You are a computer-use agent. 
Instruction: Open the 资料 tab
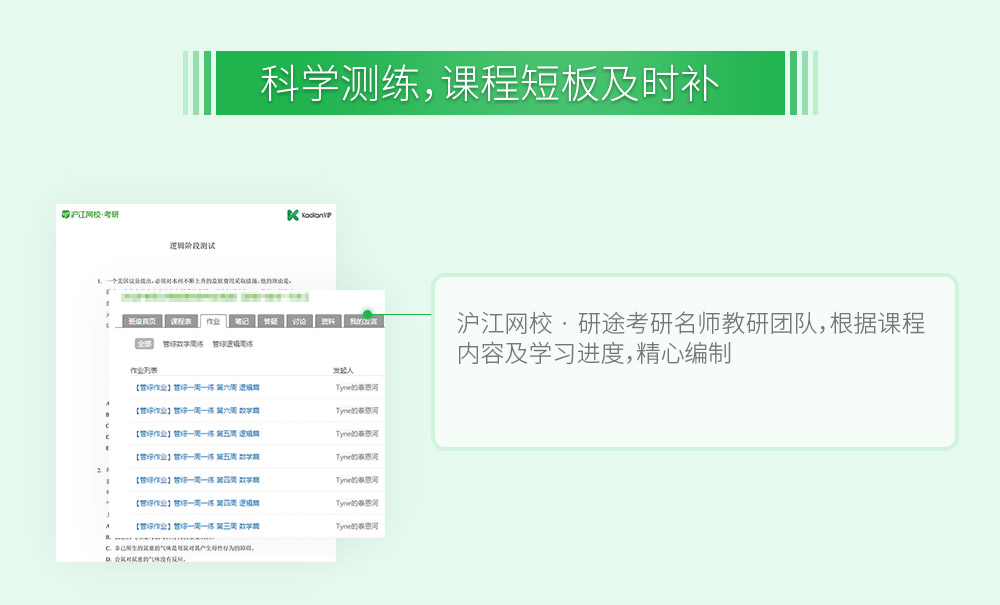[x=328, y=321]
